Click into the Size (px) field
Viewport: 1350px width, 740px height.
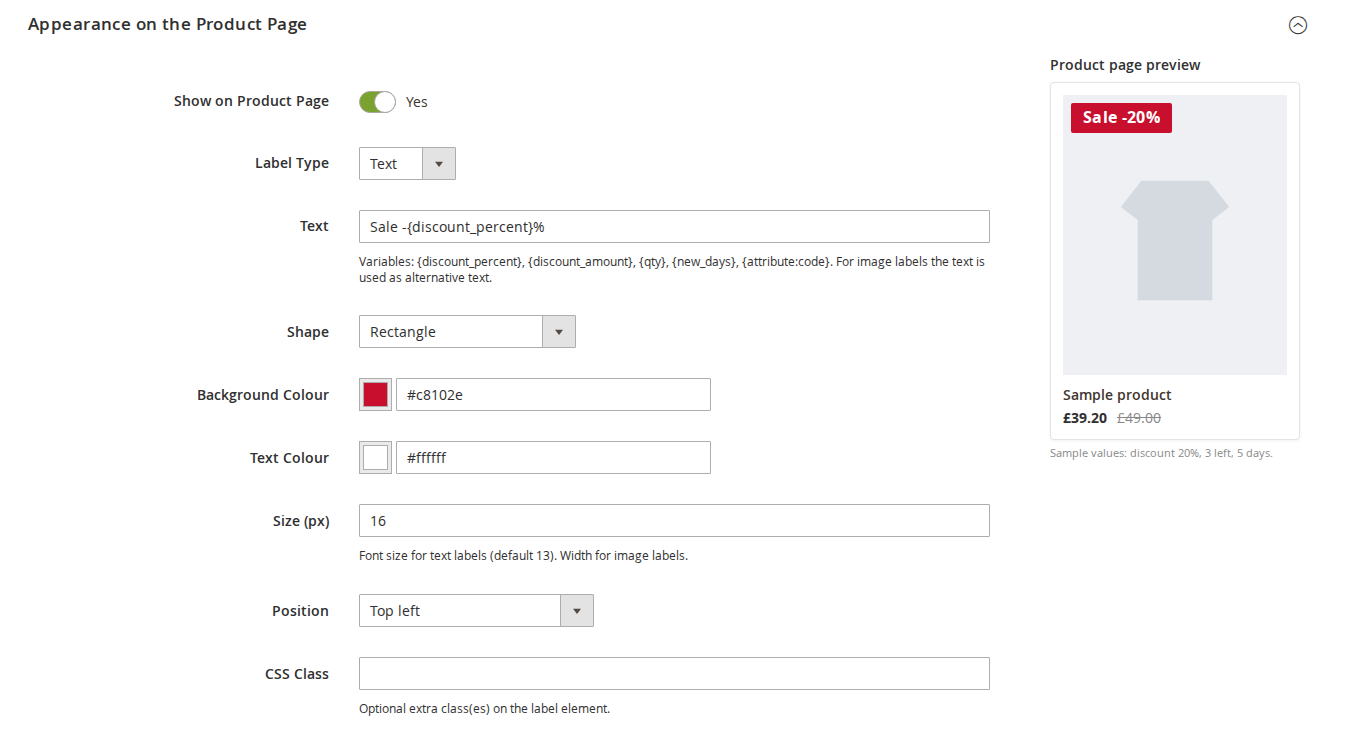tap(674, 520)
